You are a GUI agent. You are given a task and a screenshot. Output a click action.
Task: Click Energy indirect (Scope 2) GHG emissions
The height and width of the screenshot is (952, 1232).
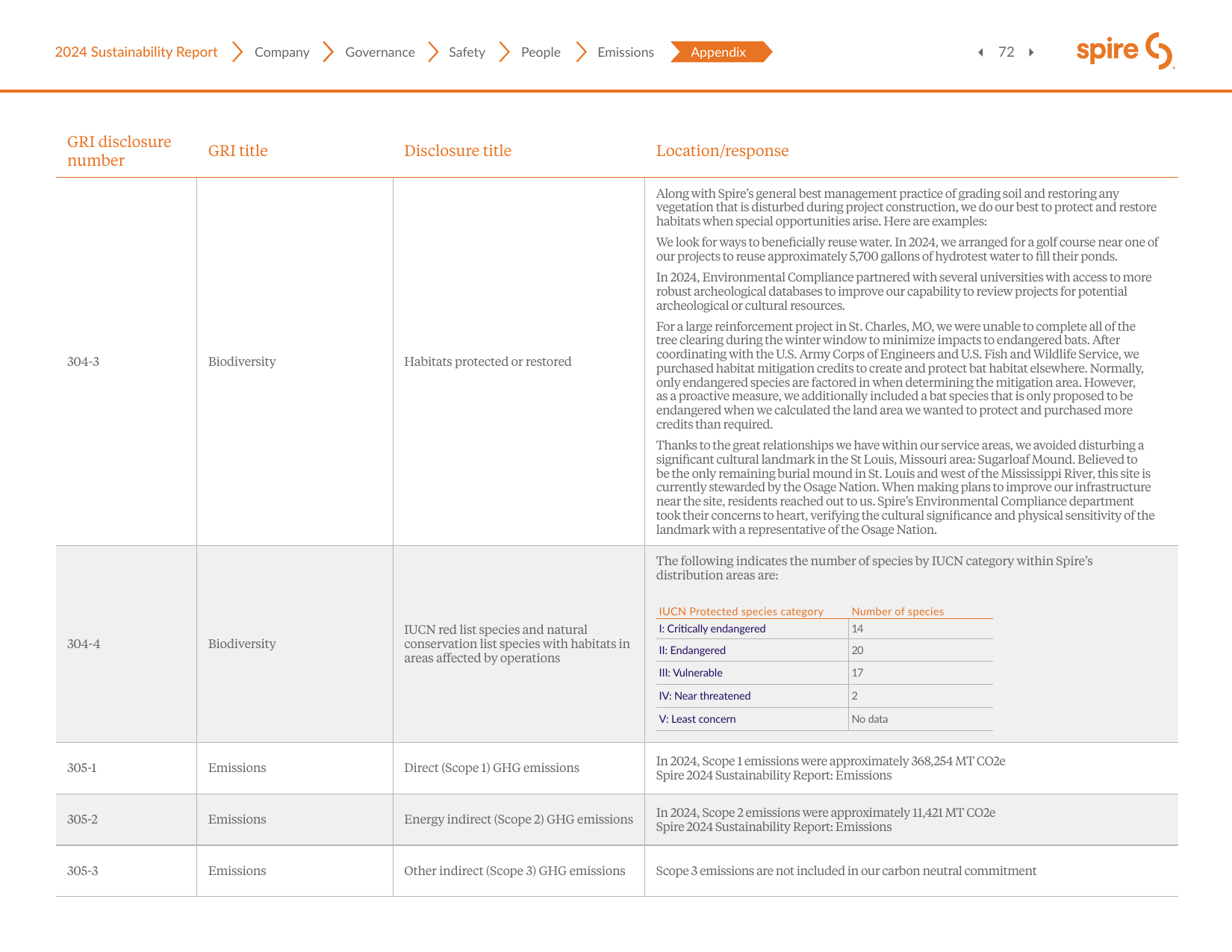pyautogui.click(x=518, y=819)
